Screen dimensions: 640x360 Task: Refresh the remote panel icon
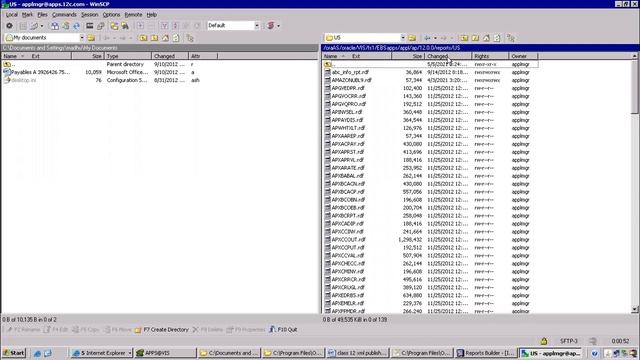497,38
